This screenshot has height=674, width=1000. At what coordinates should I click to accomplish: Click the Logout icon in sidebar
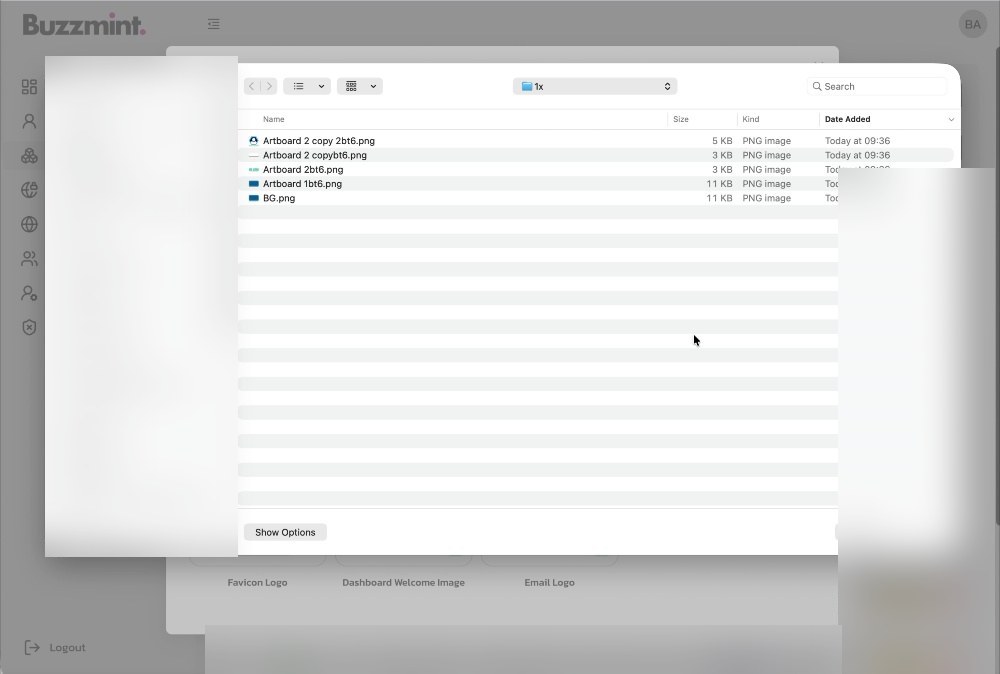pyautogui.click(x=32, y=648)
